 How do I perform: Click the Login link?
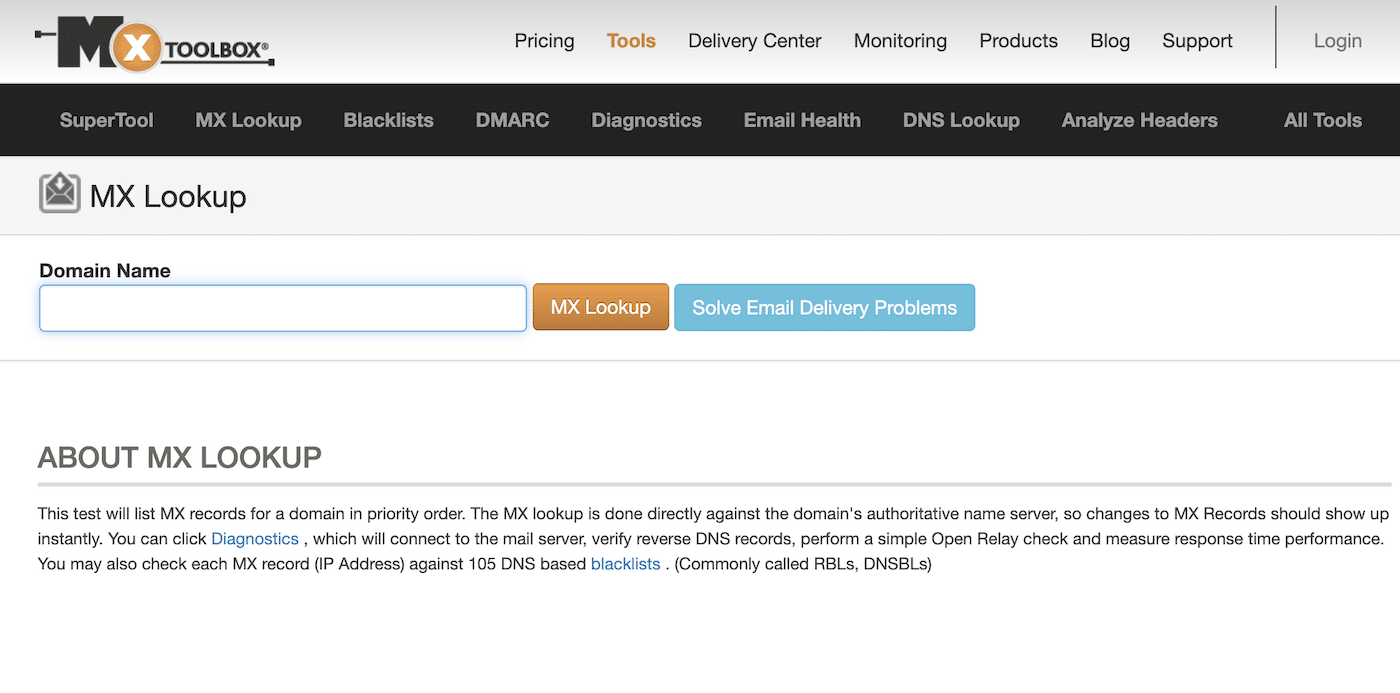(x=1337, y=41)
